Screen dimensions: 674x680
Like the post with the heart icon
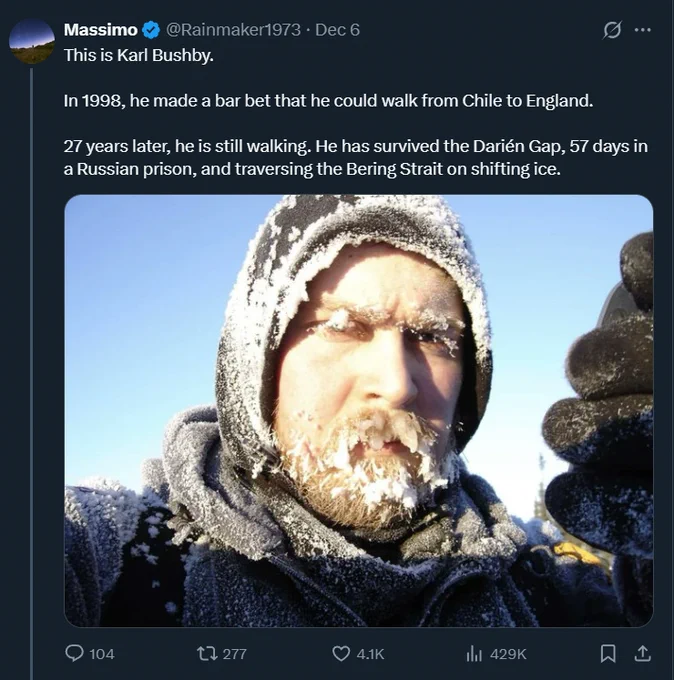coord(341,653)
